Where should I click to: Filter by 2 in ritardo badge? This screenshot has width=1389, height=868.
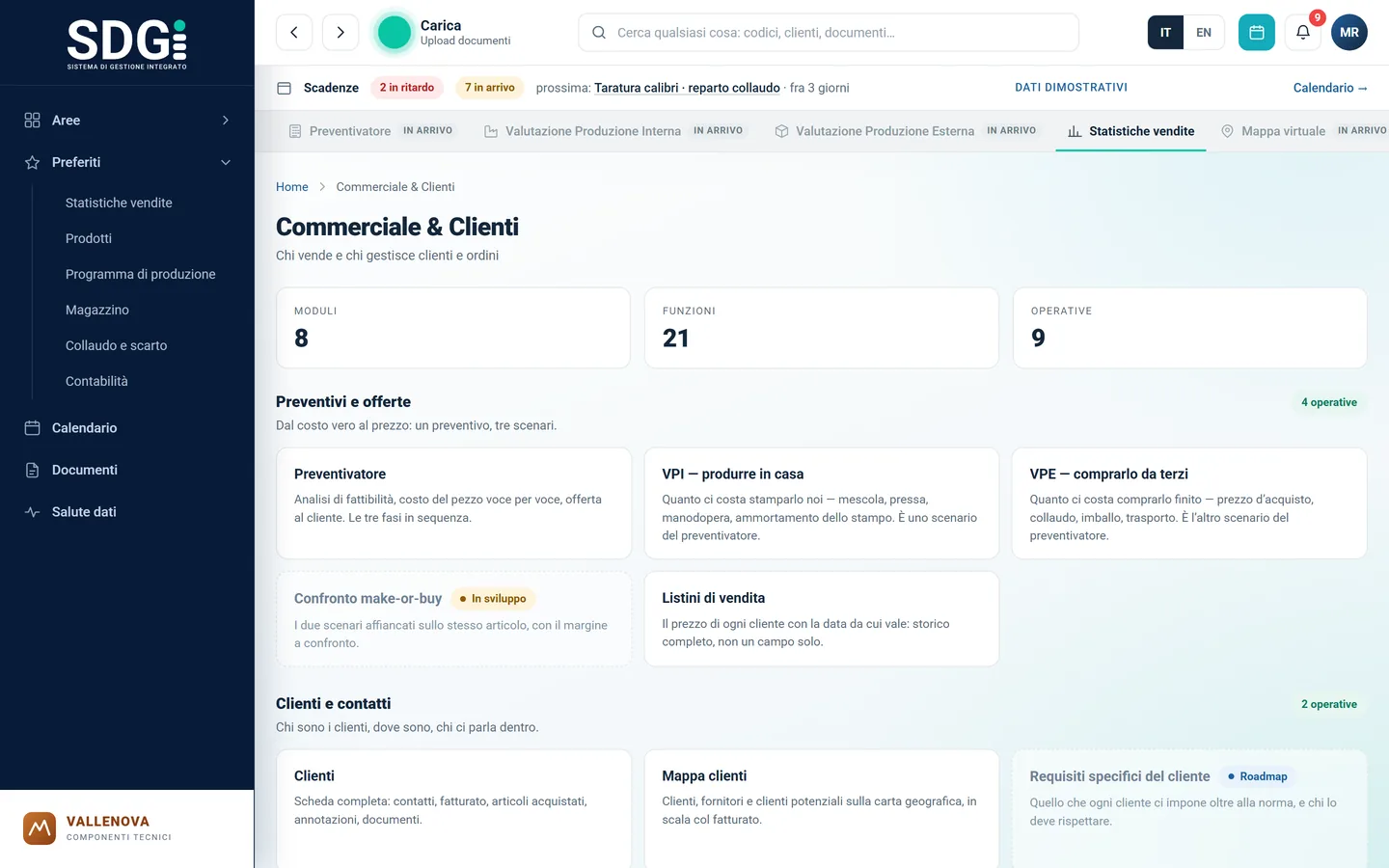click(x=407, y=88)
